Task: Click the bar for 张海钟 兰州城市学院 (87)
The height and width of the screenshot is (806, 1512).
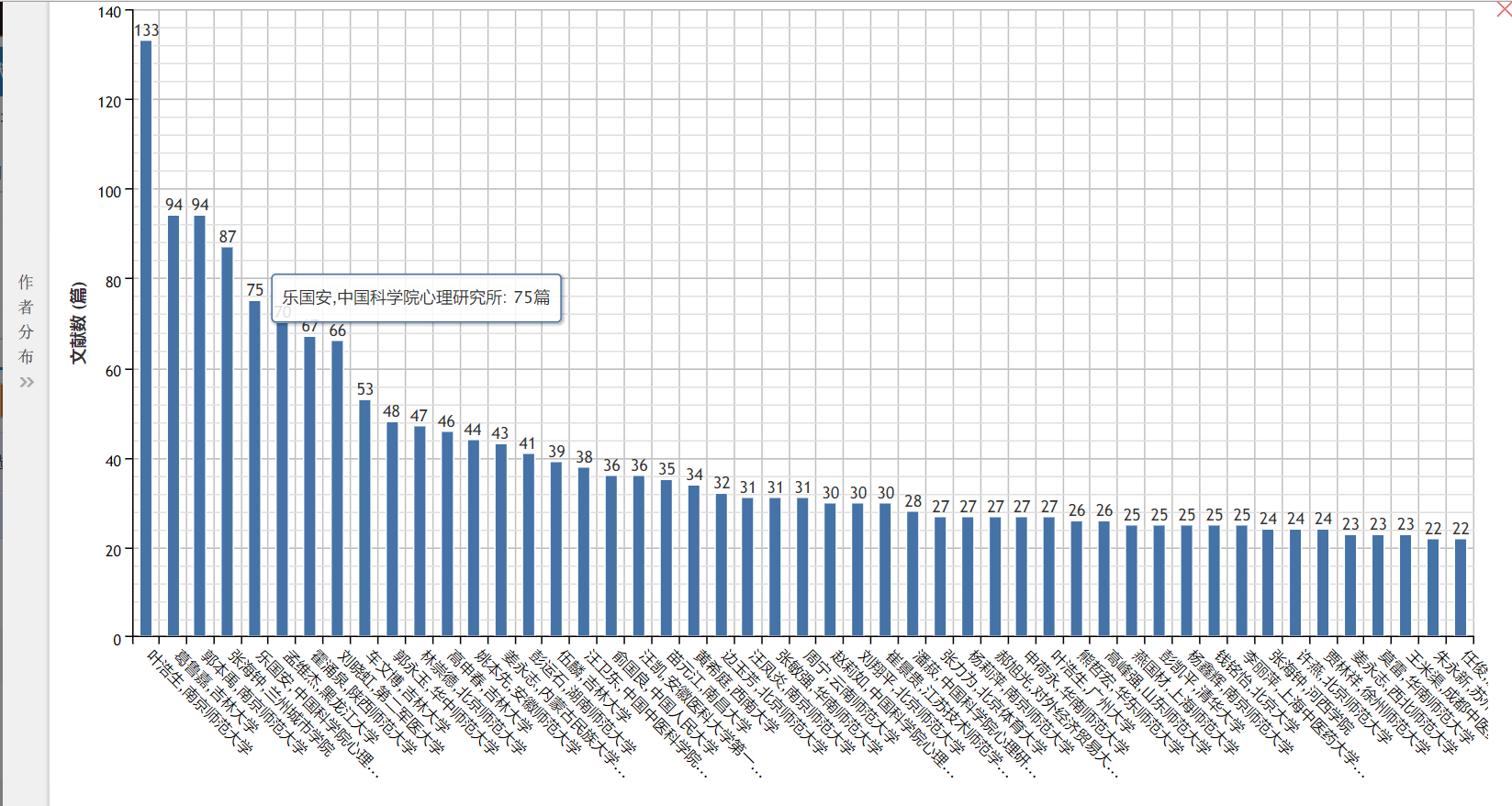Action: click(227, 442)
